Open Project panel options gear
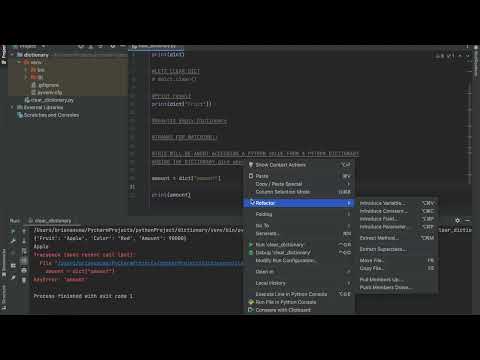The width and height of the screenshot is (480, 360). click(113, 46)
